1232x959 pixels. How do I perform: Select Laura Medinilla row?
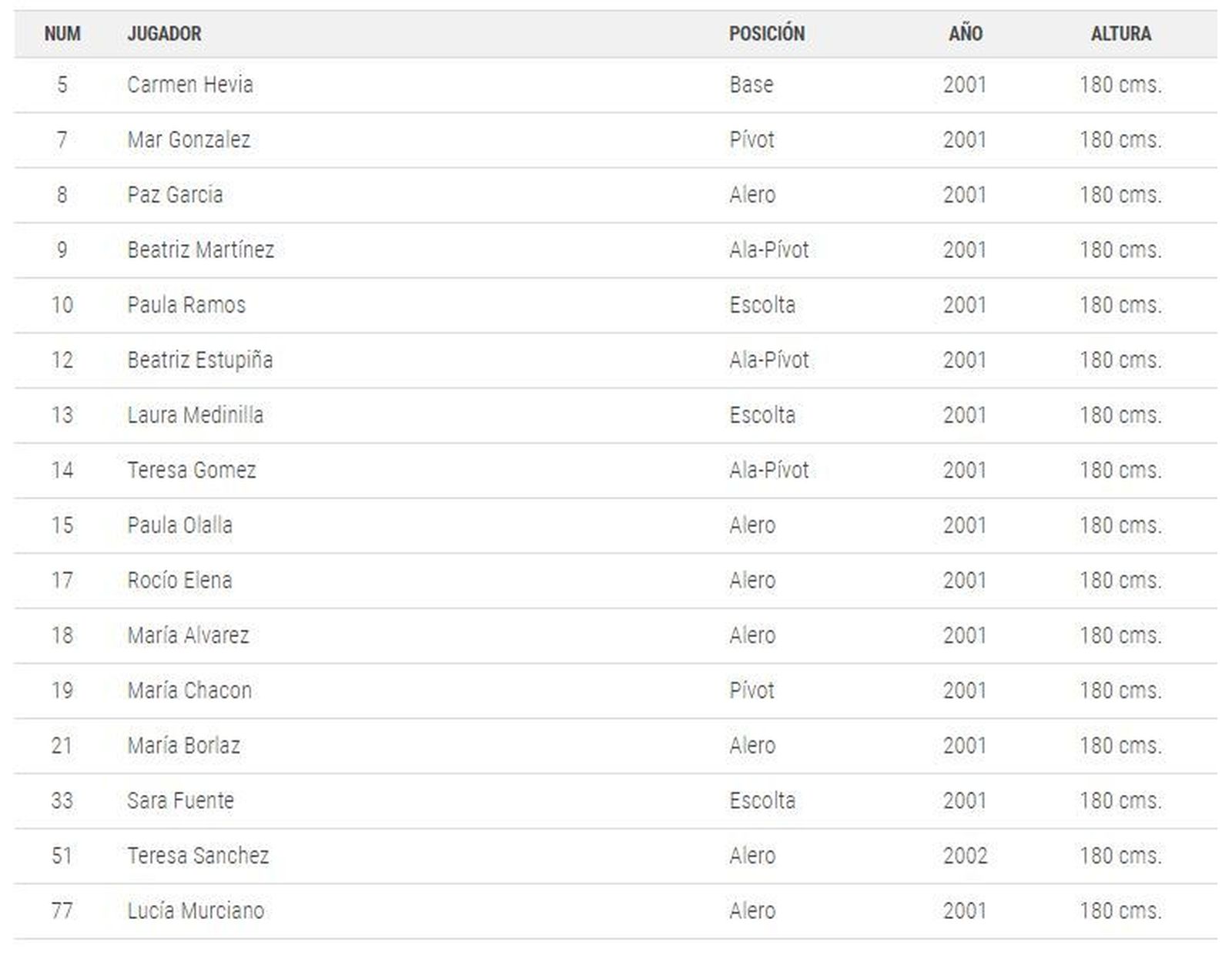615,415
